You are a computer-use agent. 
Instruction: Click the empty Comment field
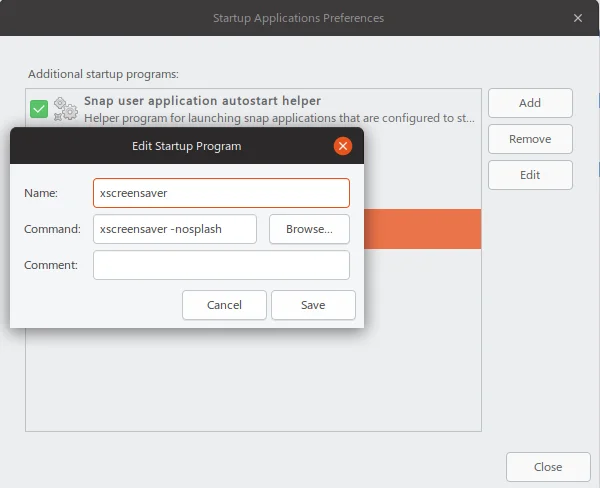pyautogui.click(x=221, y=265)
